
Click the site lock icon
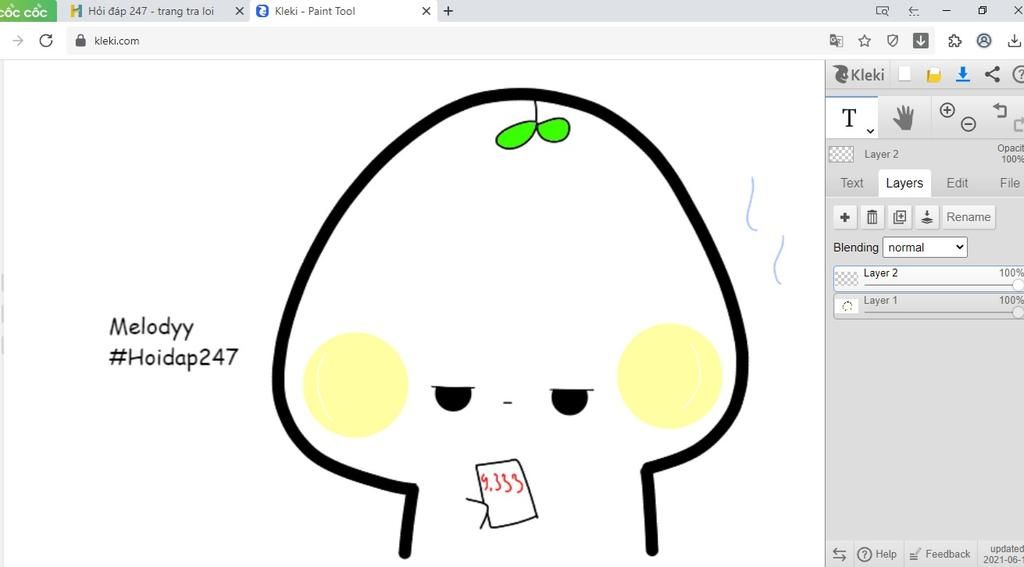(x=80, y=40)
